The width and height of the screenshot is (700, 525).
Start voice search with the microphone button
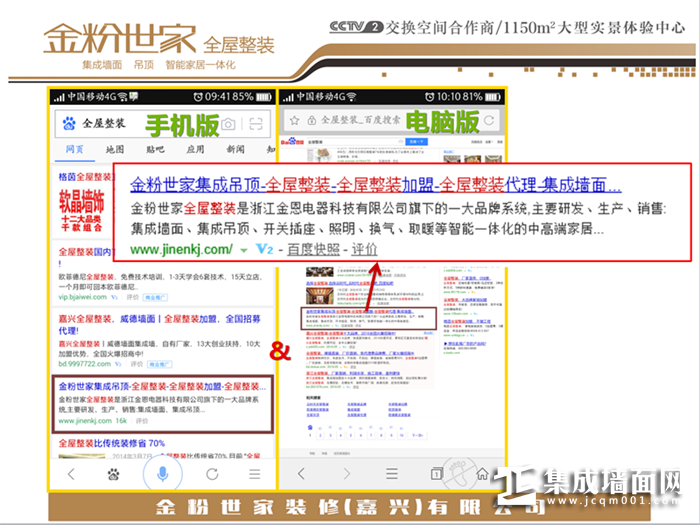pos(162,474)
